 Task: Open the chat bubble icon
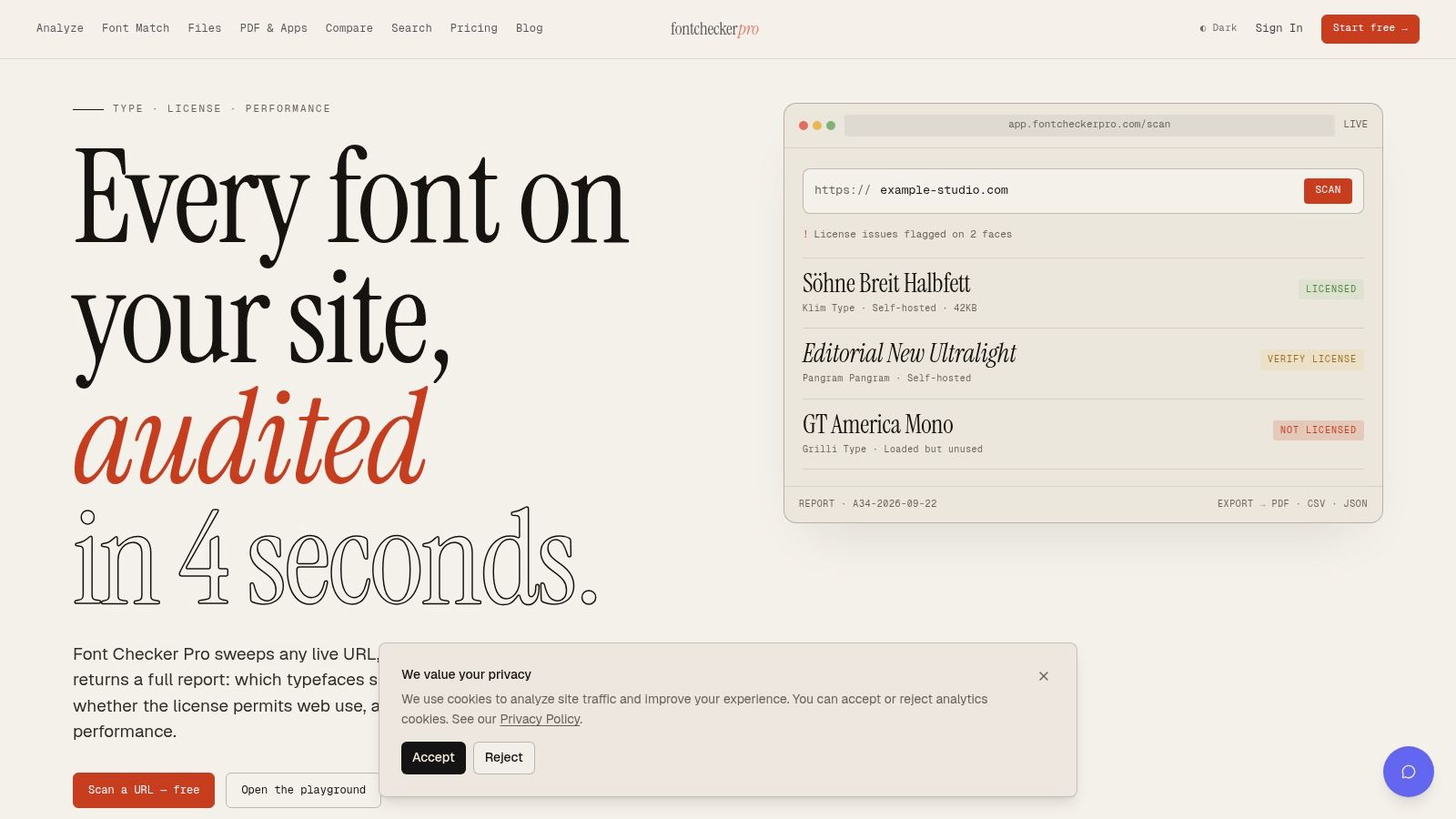1408,772
